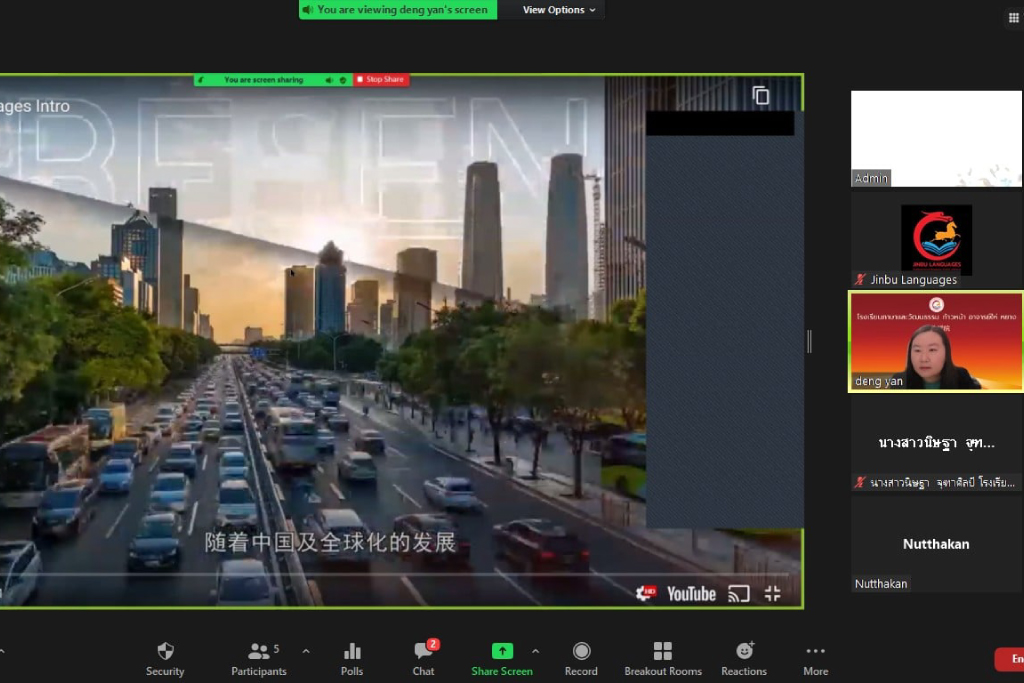
Task: Click the deng yan name label
Action: click(x=878, y=381)
